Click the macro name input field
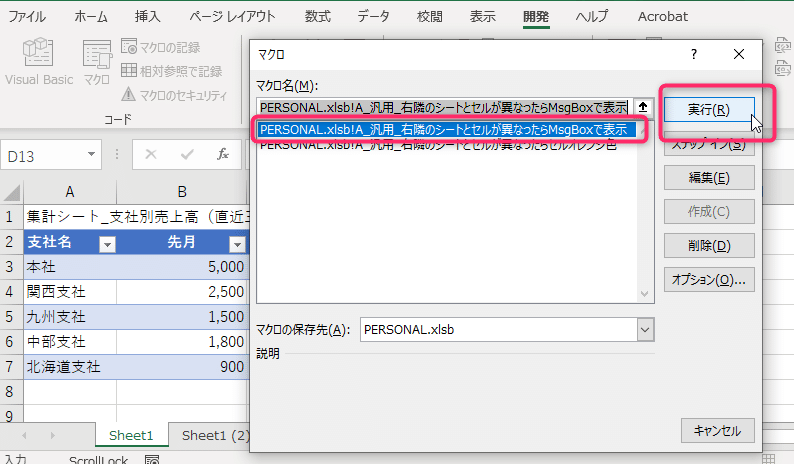The image size is (794, 464). point(444,107)
